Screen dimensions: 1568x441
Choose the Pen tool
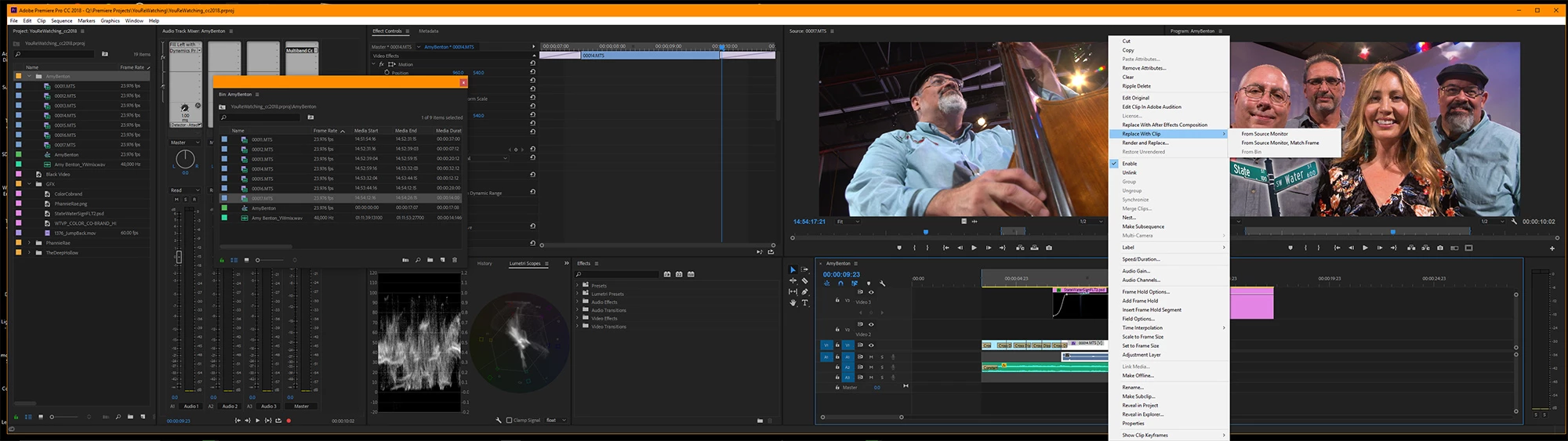pos(805,291)
